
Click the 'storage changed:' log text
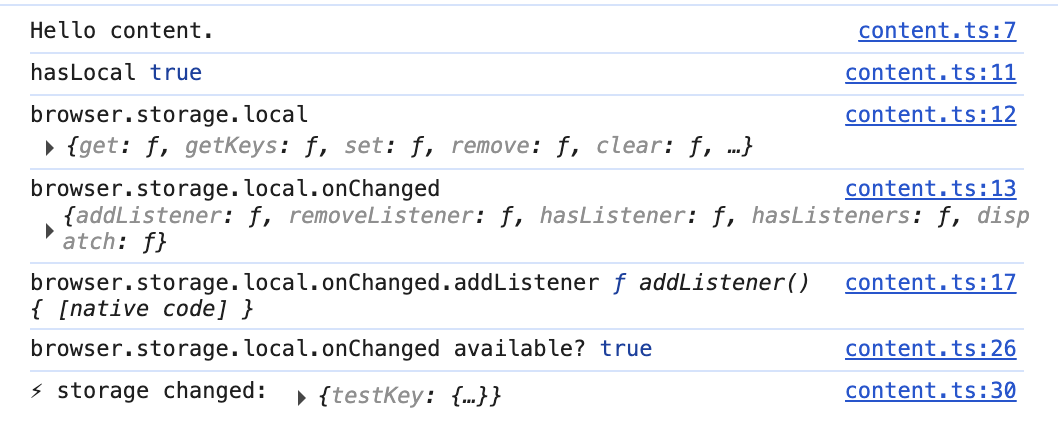162,391
